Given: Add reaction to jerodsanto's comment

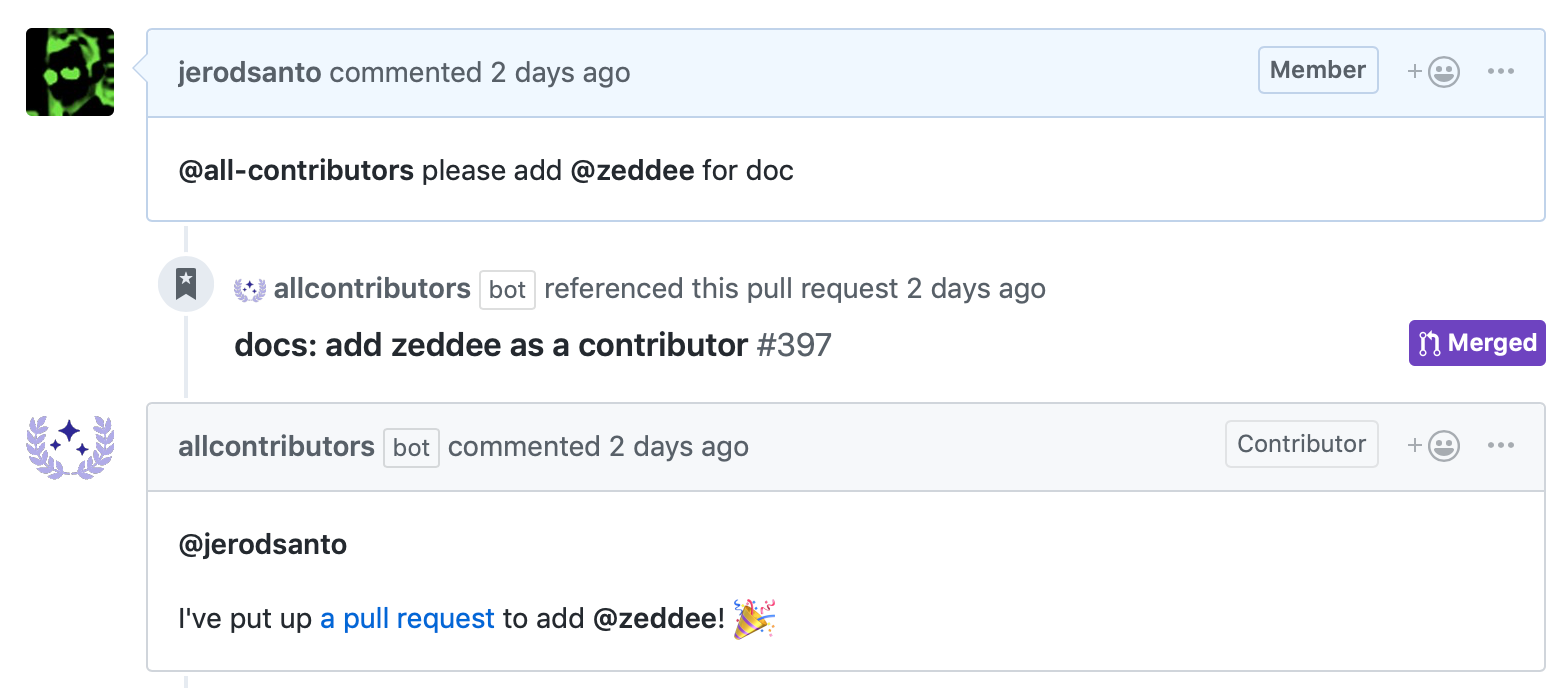Looking at the screenshot, I should [x=1434, y=72].
